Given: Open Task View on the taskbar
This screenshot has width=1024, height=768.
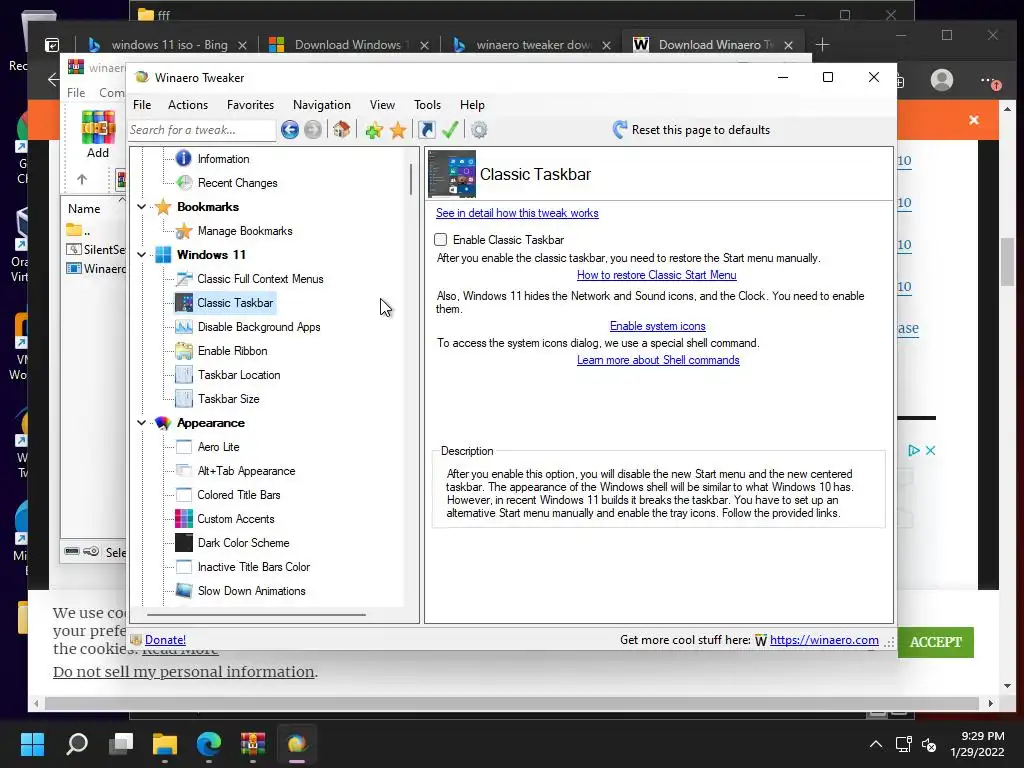Looking at the screenshot, I should pyautogui.click(x=121, y=743).
